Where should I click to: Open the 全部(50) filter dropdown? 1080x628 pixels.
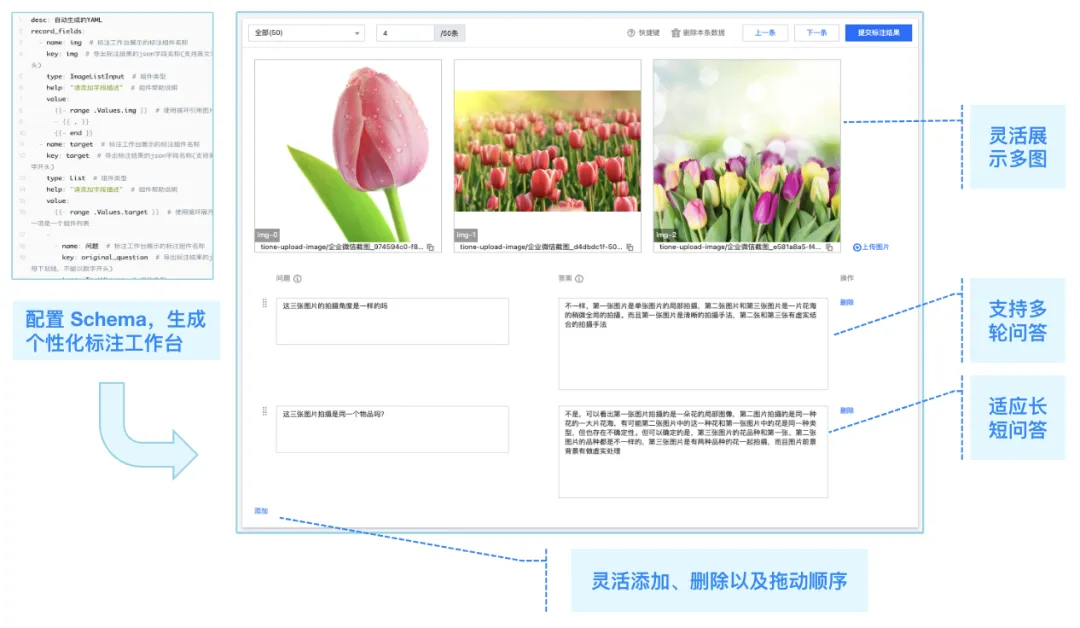coord(308,31)
